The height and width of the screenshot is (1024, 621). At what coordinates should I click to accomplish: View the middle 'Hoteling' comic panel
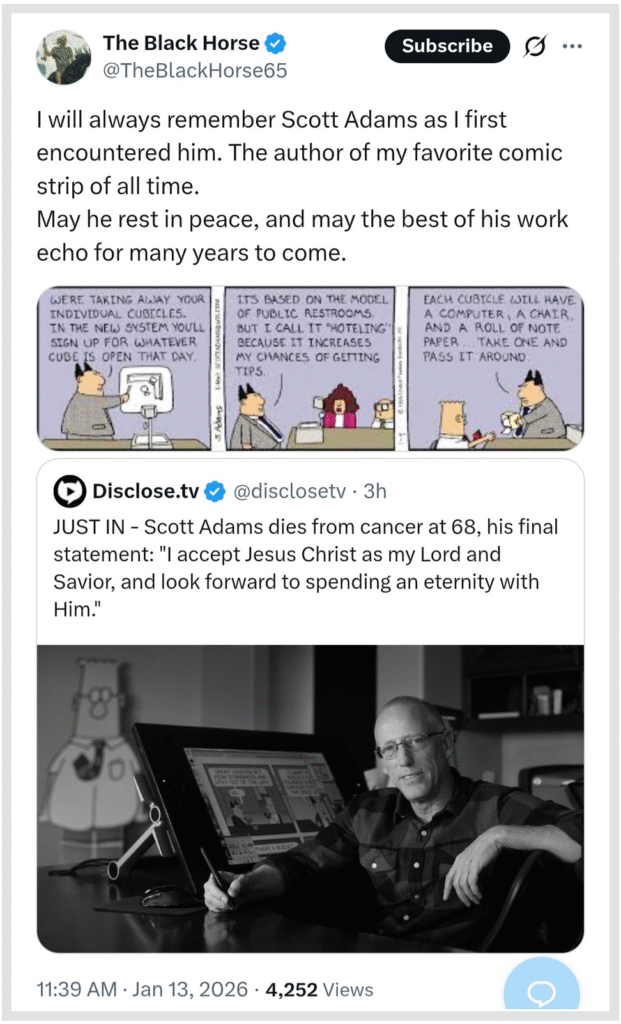click(311, 368)
